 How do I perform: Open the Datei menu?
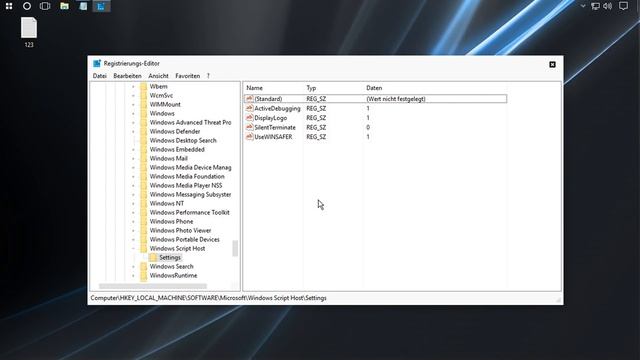pyautogui.click(x=100, y=76)
